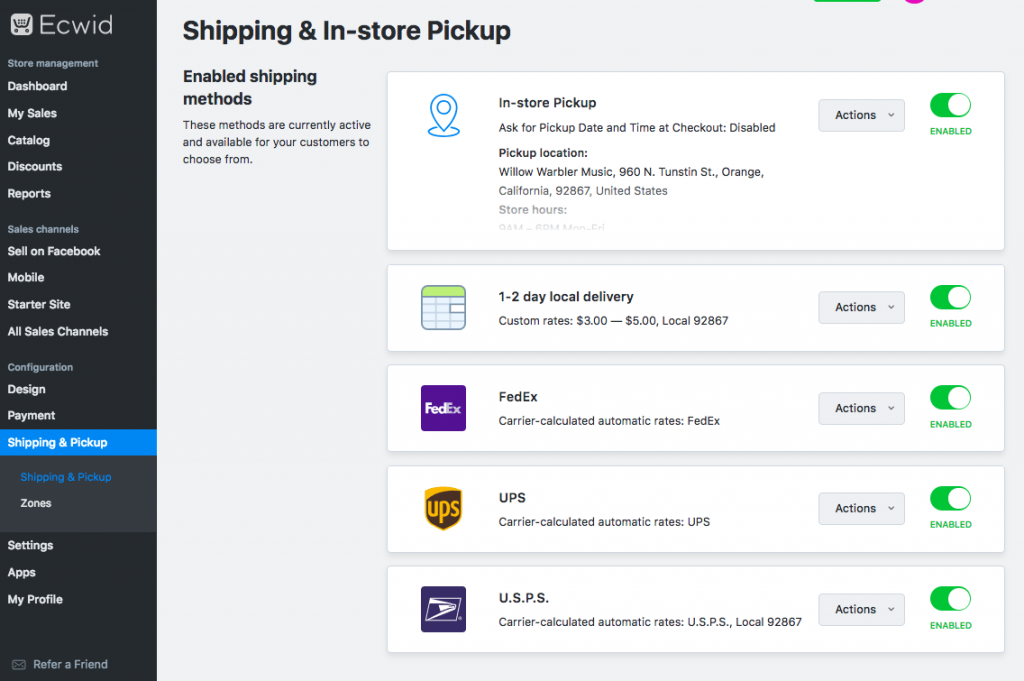Viewport: 1024px width, 681px height.
Task: Disable the In-store Pickup toggle
Action: [950, 106]
